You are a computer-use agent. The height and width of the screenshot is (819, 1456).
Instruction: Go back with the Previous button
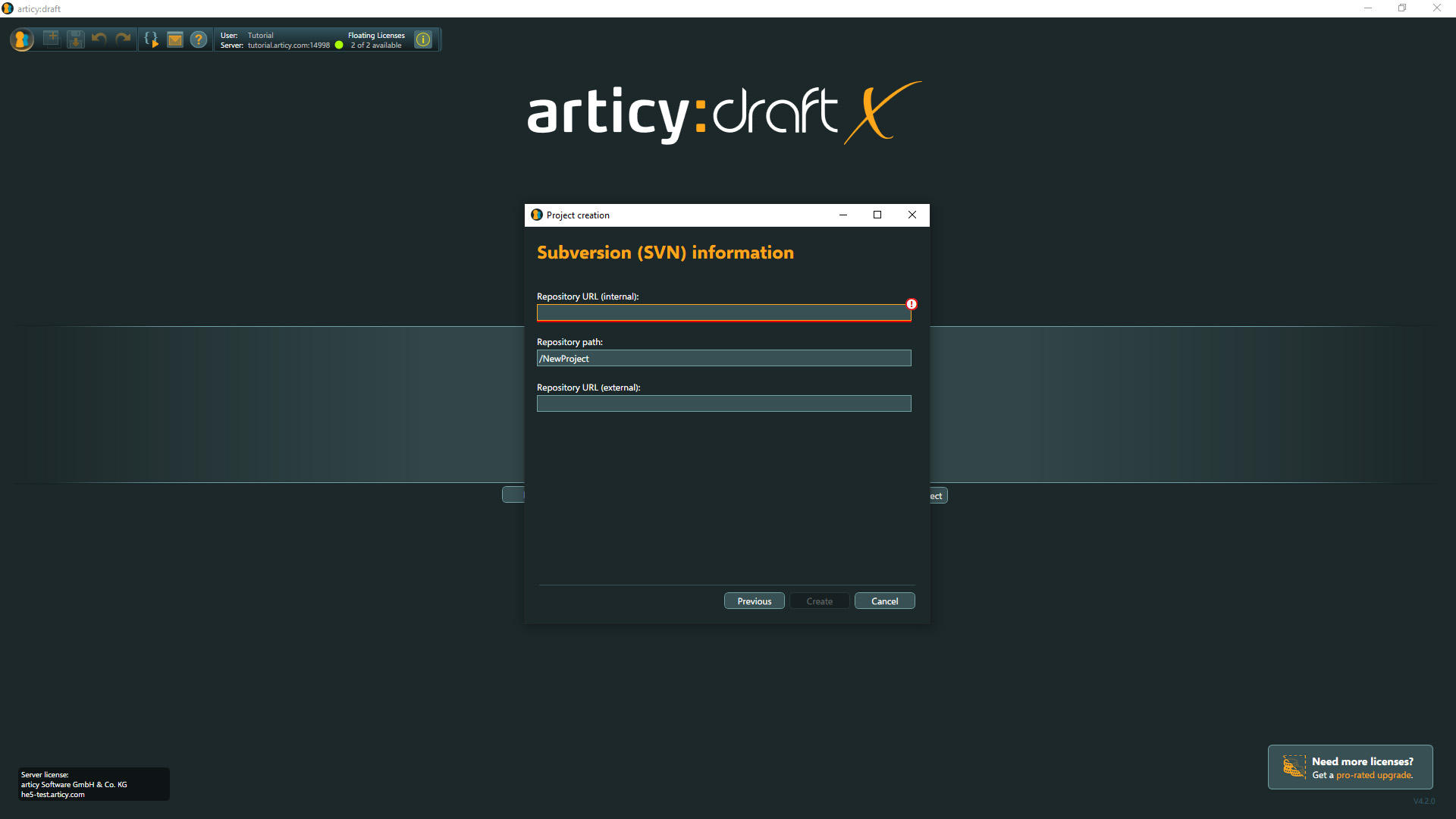pyautogui.click(x=754, y=601)
